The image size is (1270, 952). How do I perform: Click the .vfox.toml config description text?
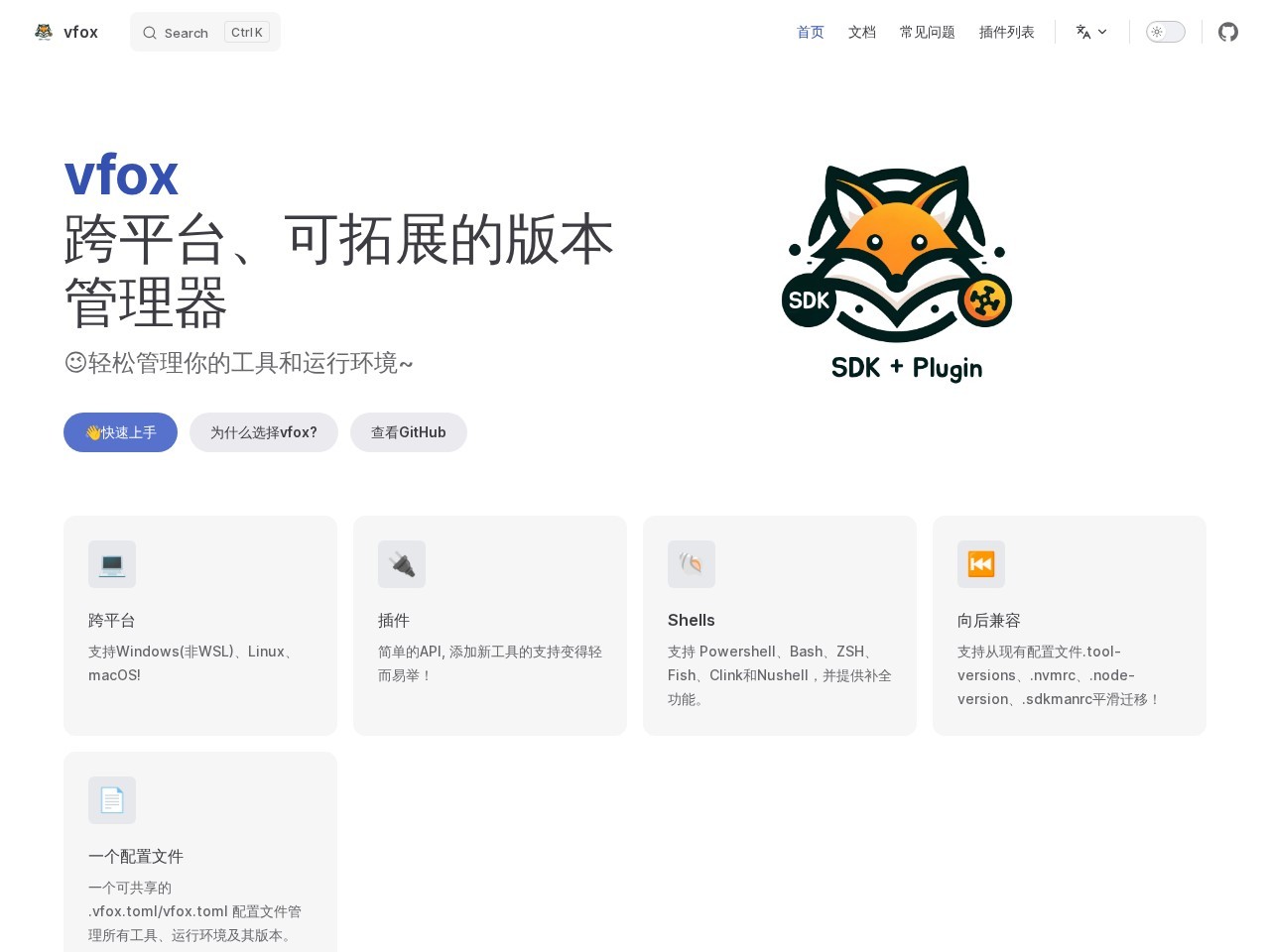pos(194,911)
